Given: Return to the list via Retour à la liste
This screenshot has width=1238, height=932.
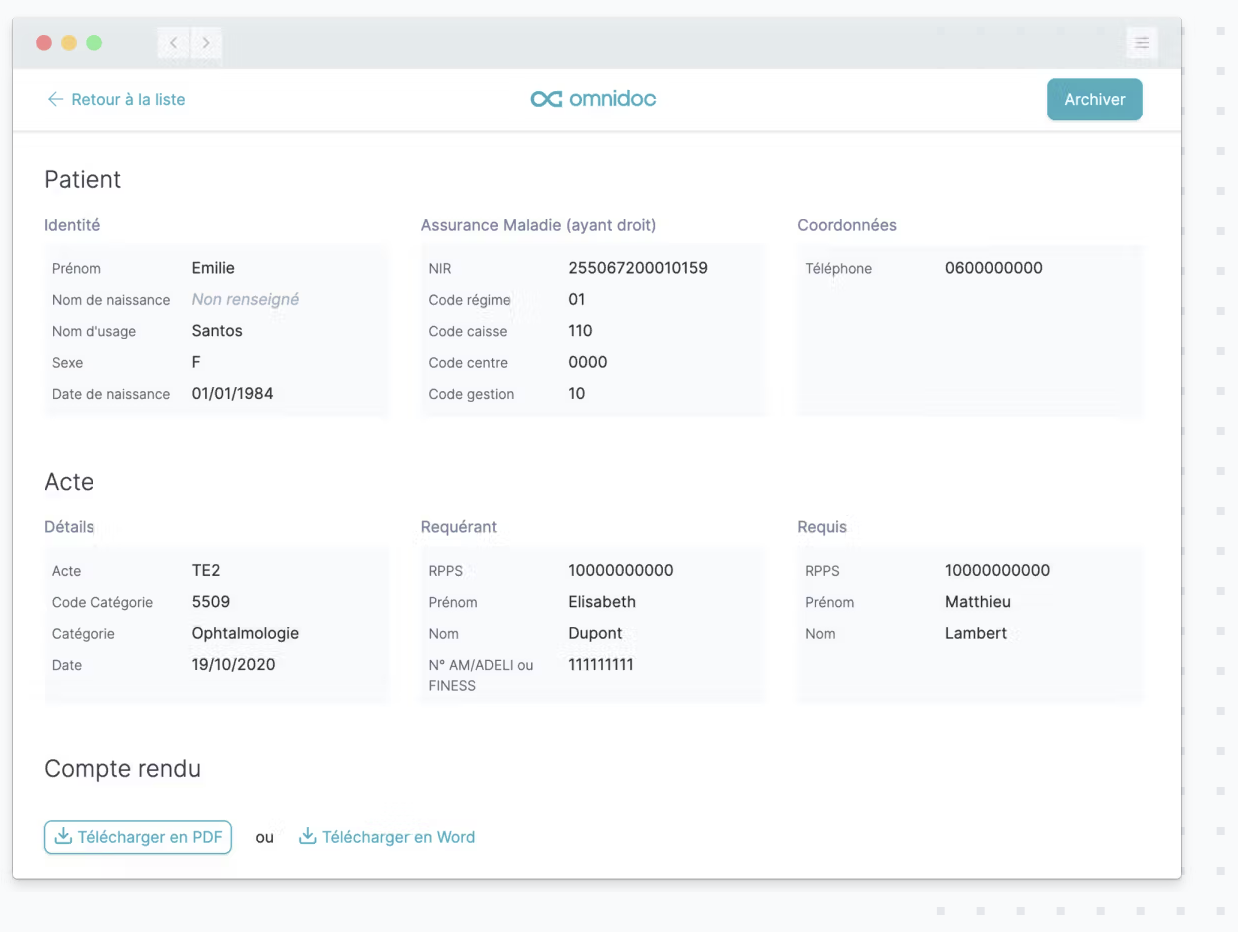Looking at the screenshot, I should coord(116,100).
